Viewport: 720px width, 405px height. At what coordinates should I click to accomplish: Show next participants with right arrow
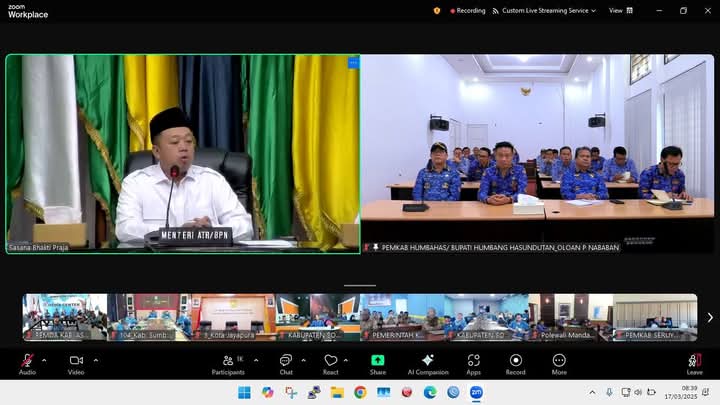710,318
